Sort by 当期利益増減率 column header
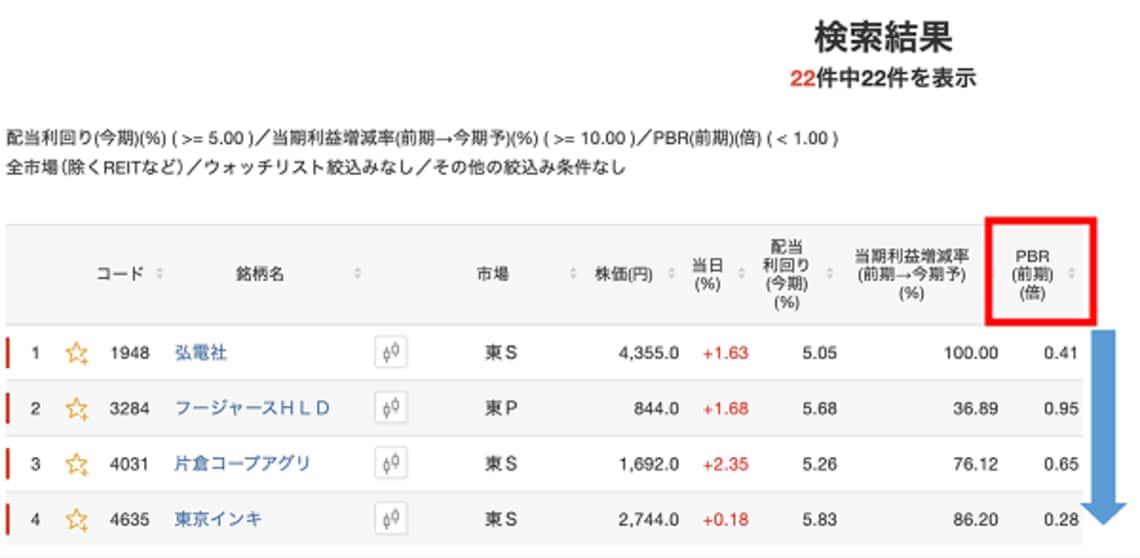This screenshot has height=558, width=1140. [910, 274]
